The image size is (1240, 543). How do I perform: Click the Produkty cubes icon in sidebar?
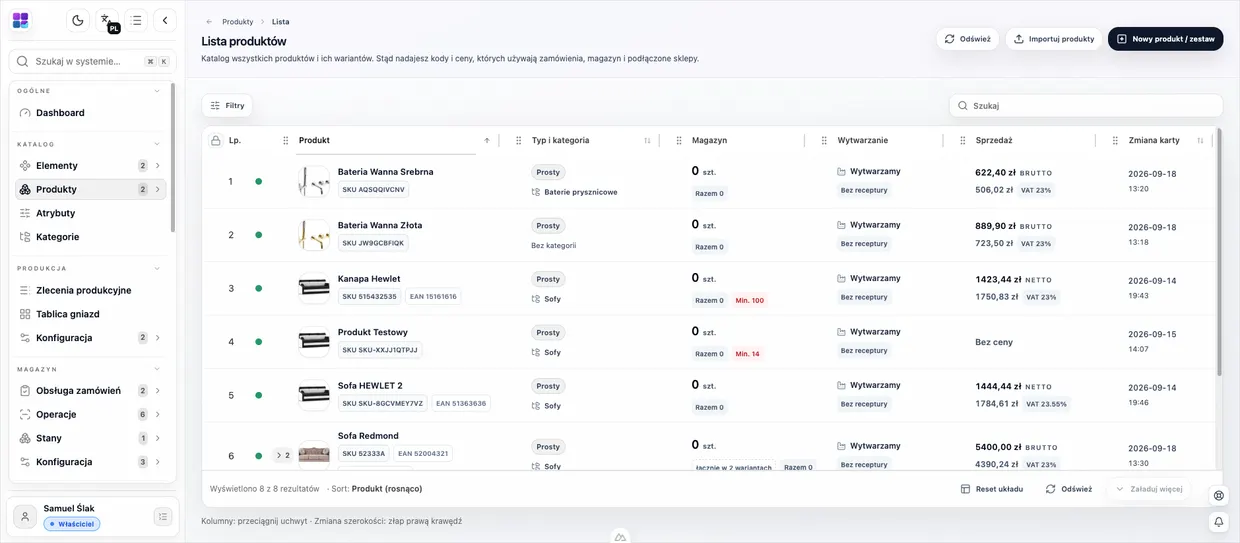pos(26,189)
